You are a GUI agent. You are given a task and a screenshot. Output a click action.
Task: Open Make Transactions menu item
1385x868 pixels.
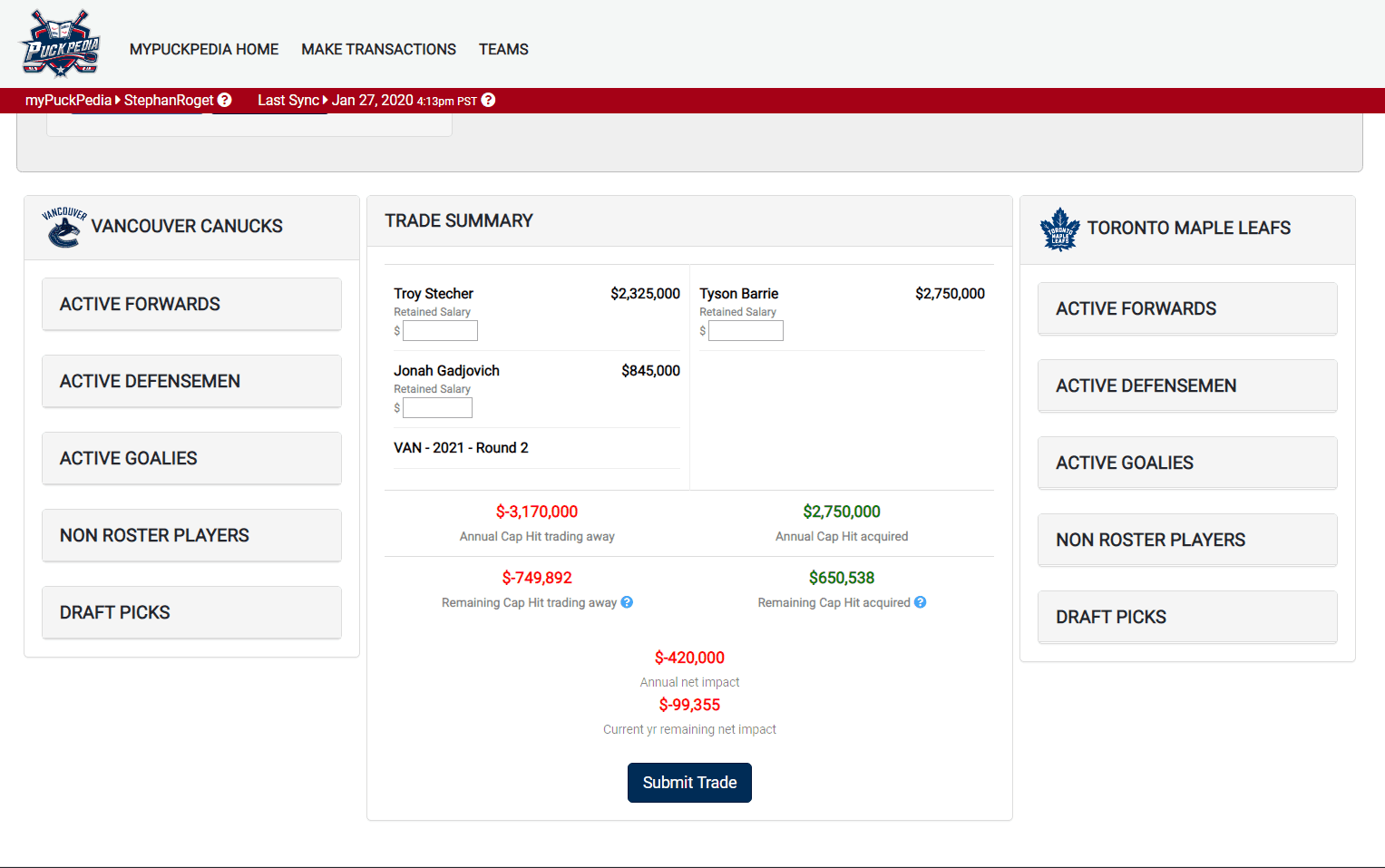pyautogui.click(x=378, y=50)
